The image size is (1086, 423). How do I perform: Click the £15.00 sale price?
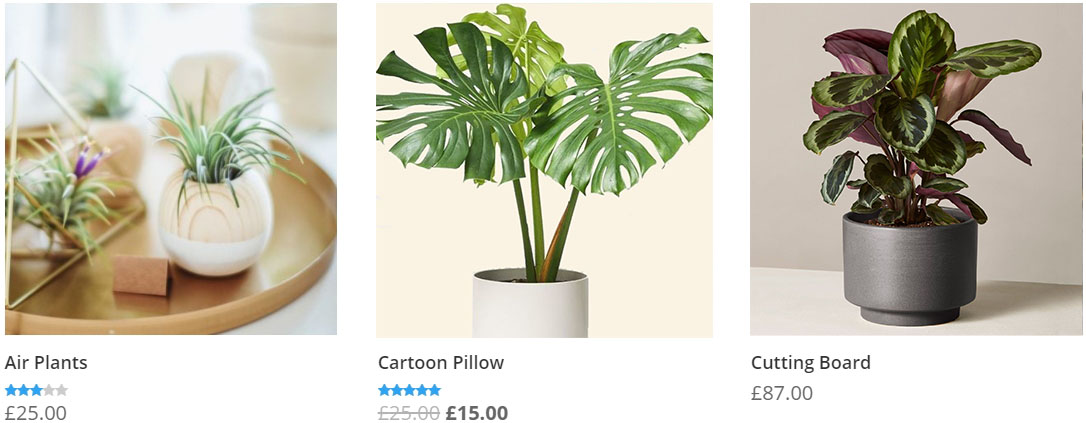pos(477,413)
